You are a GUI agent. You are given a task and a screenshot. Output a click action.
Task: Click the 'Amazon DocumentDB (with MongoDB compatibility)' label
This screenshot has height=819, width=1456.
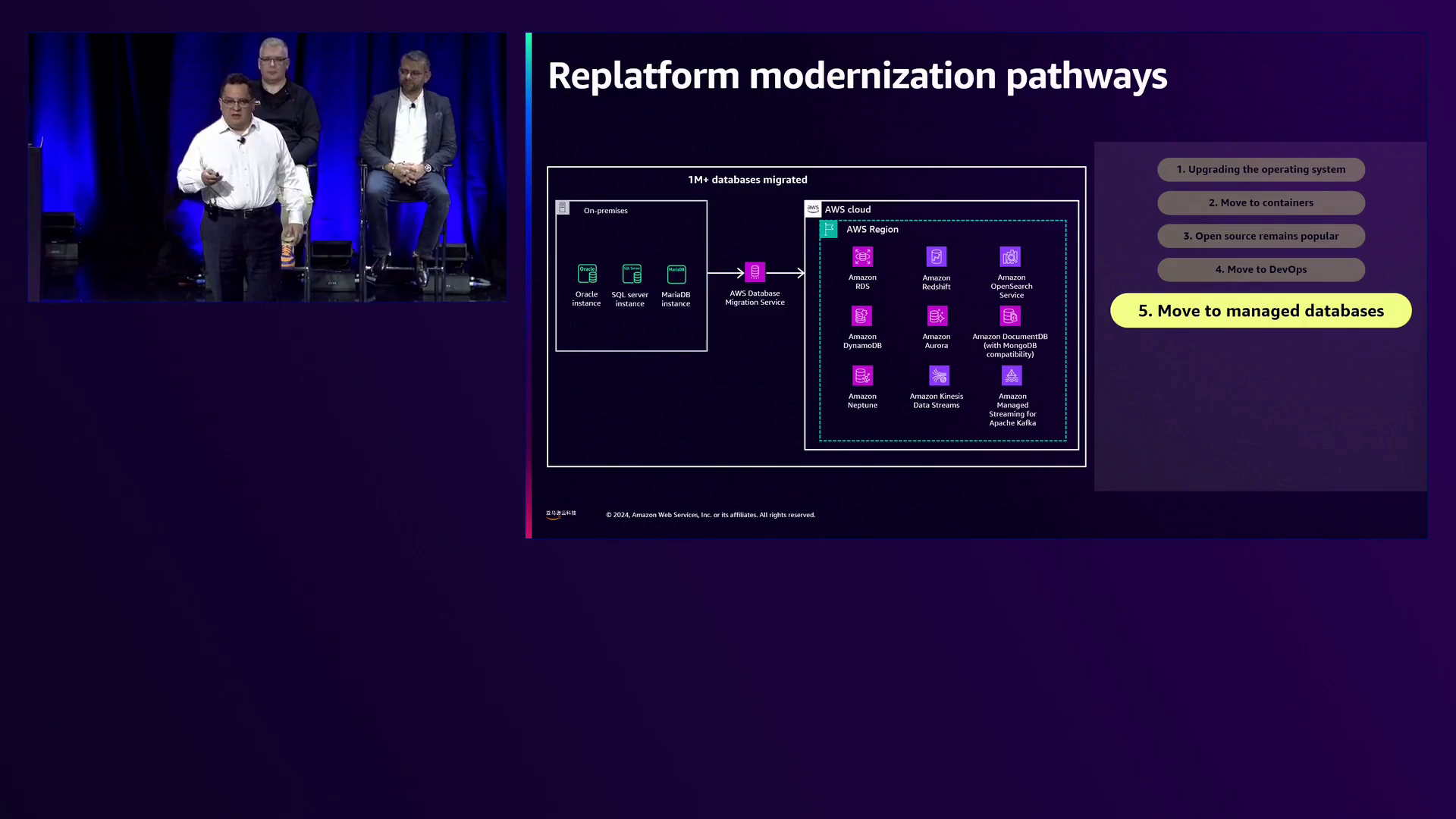point(1010,346)
